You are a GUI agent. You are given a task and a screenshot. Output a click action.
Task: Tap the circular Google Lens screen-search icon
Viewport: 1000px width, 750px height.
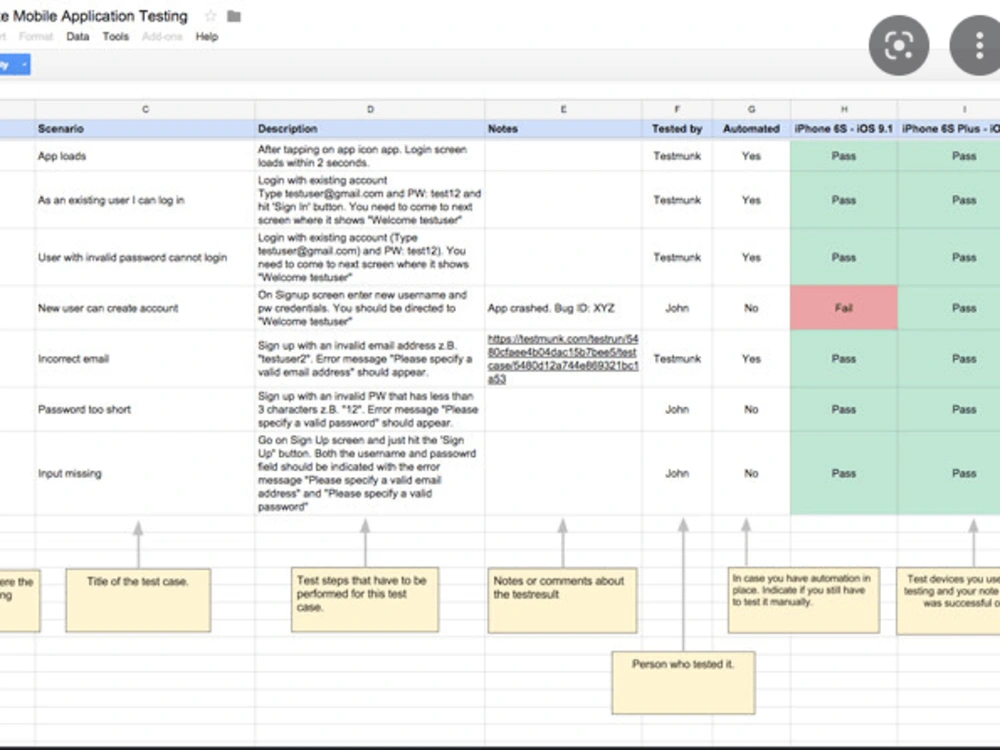point(898,45)
